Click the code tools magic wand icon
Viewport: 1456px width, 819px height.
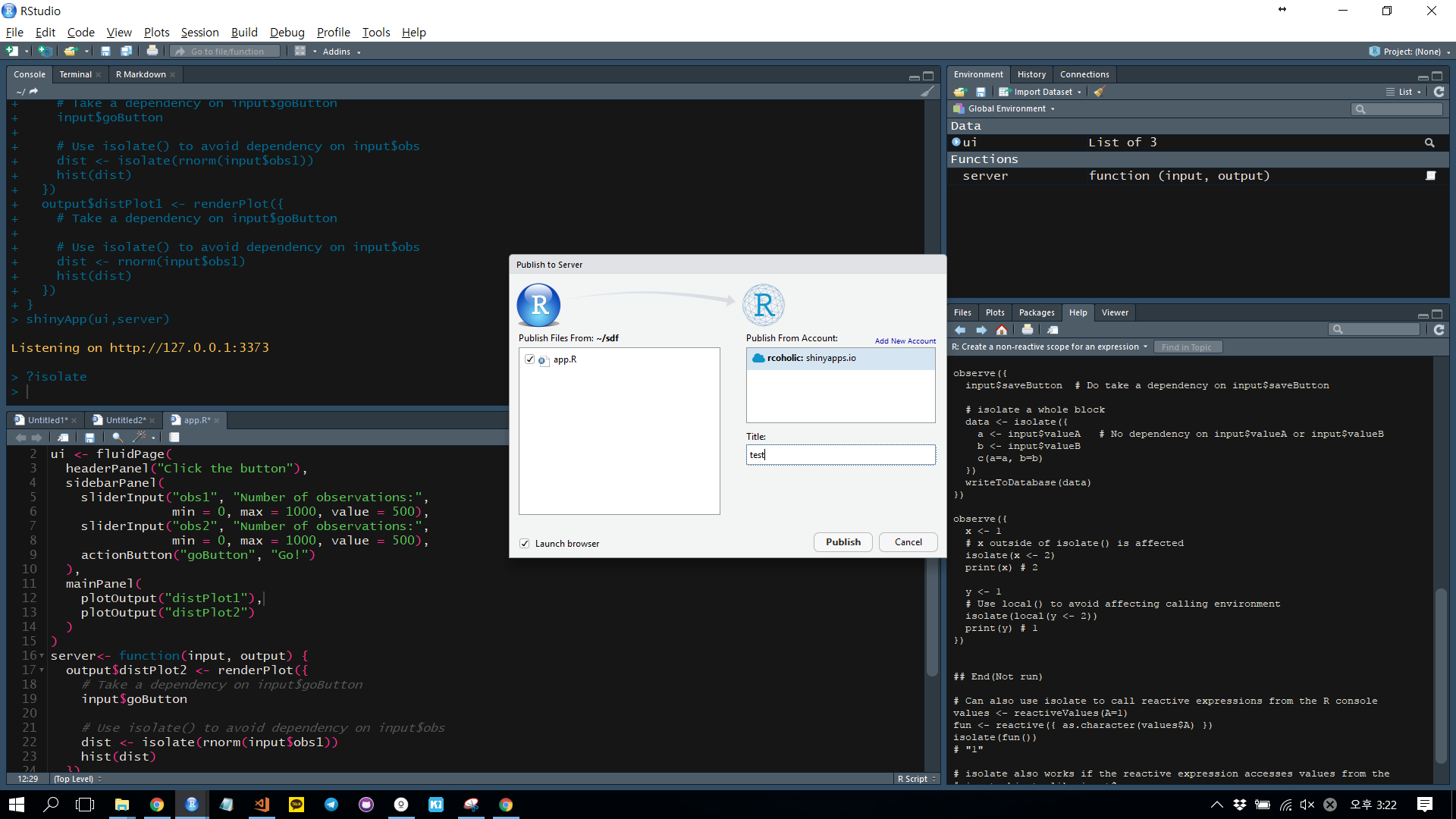click(140, 438)
